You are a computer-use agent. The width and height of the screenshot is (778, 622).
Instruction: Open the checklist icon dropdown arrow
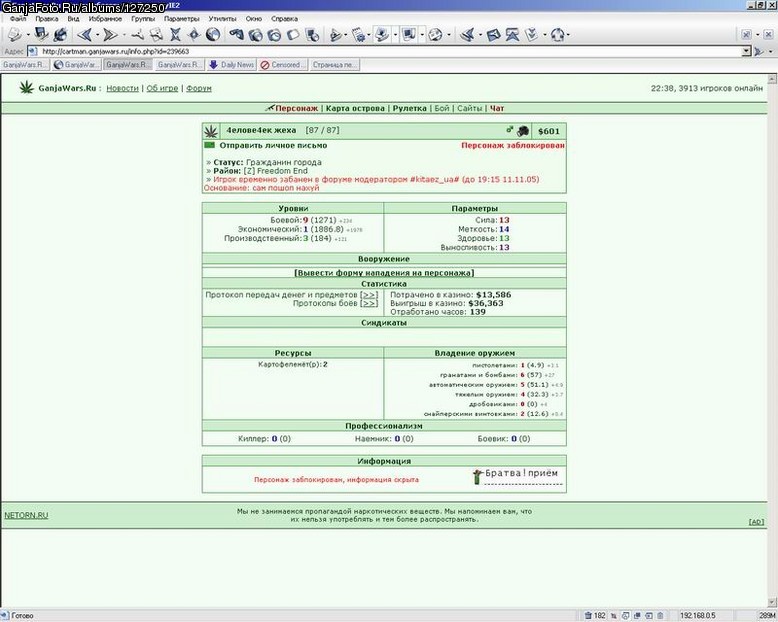click(x=544, y=35)
